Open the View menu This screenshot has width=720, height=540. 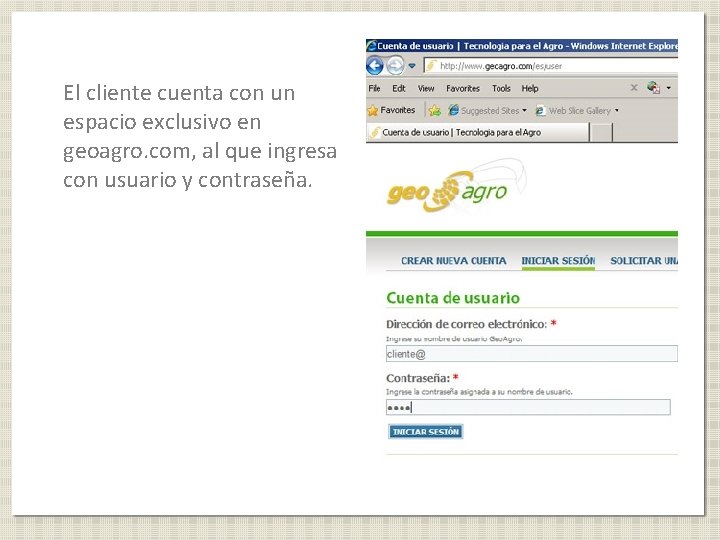(x=426, y=89)
